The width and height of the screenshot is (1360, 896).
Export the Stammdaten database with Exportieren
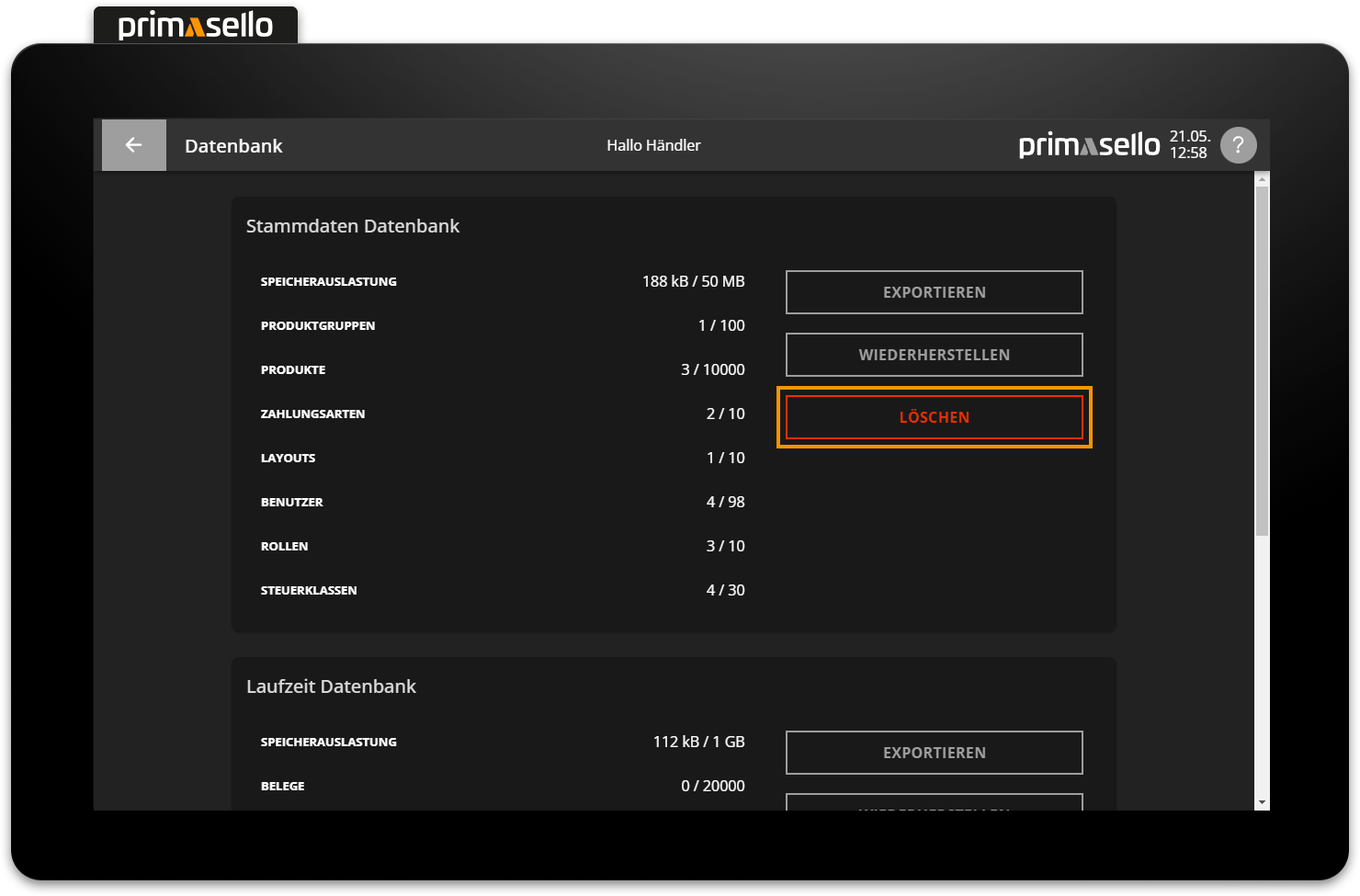click(934, 292)
